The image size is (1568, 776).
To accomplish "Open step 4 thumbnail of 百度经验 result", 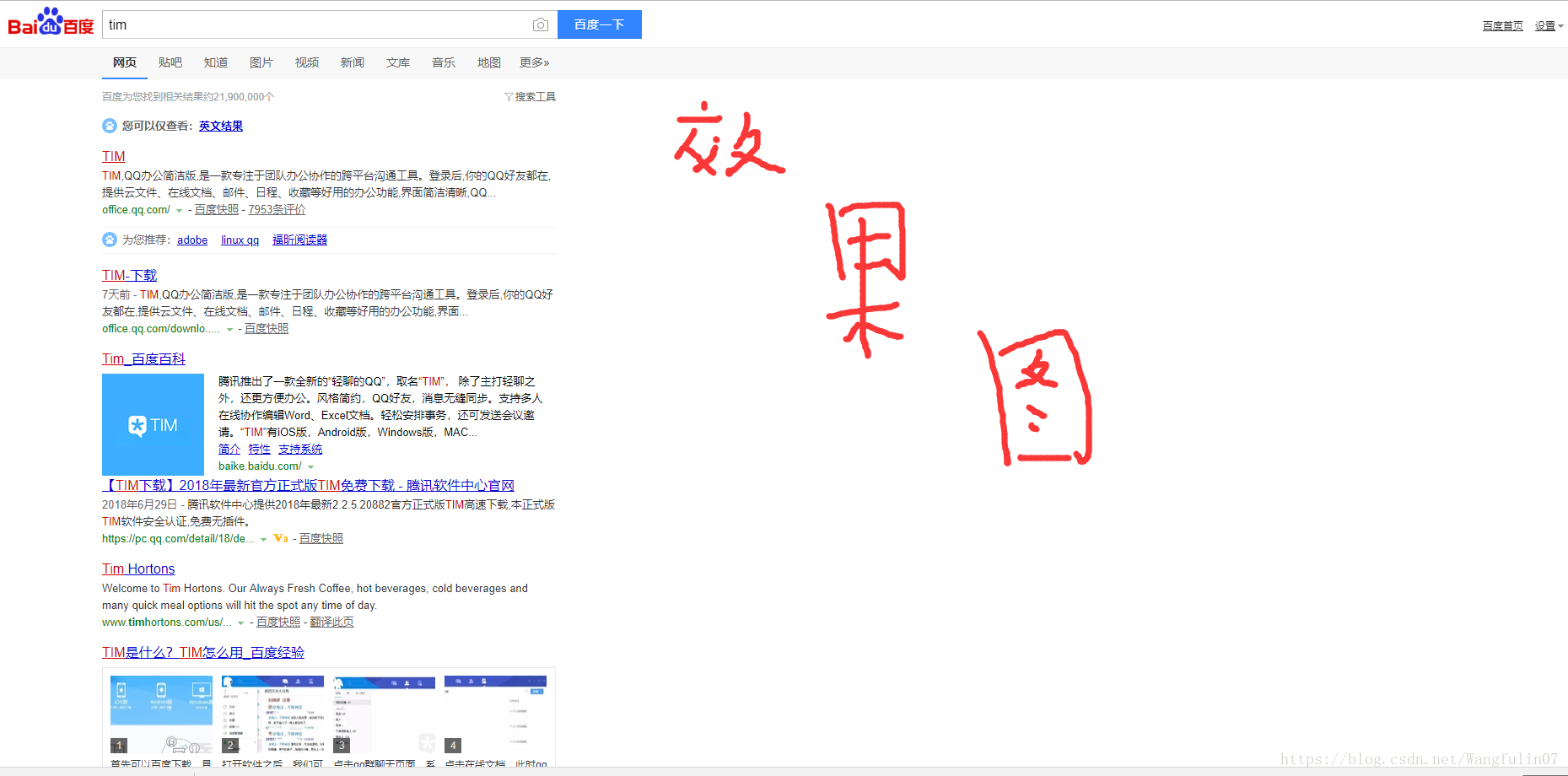I will [495, 714].
